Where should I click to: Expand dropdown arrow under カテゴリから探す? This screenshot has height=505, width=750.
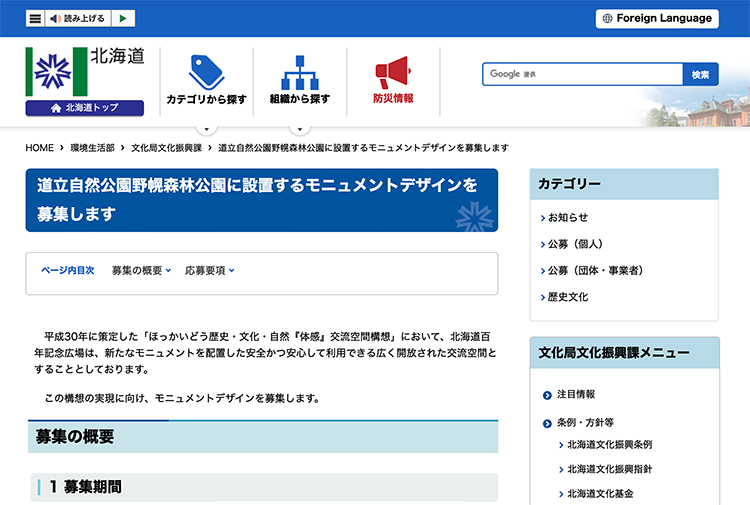point(207,129)
